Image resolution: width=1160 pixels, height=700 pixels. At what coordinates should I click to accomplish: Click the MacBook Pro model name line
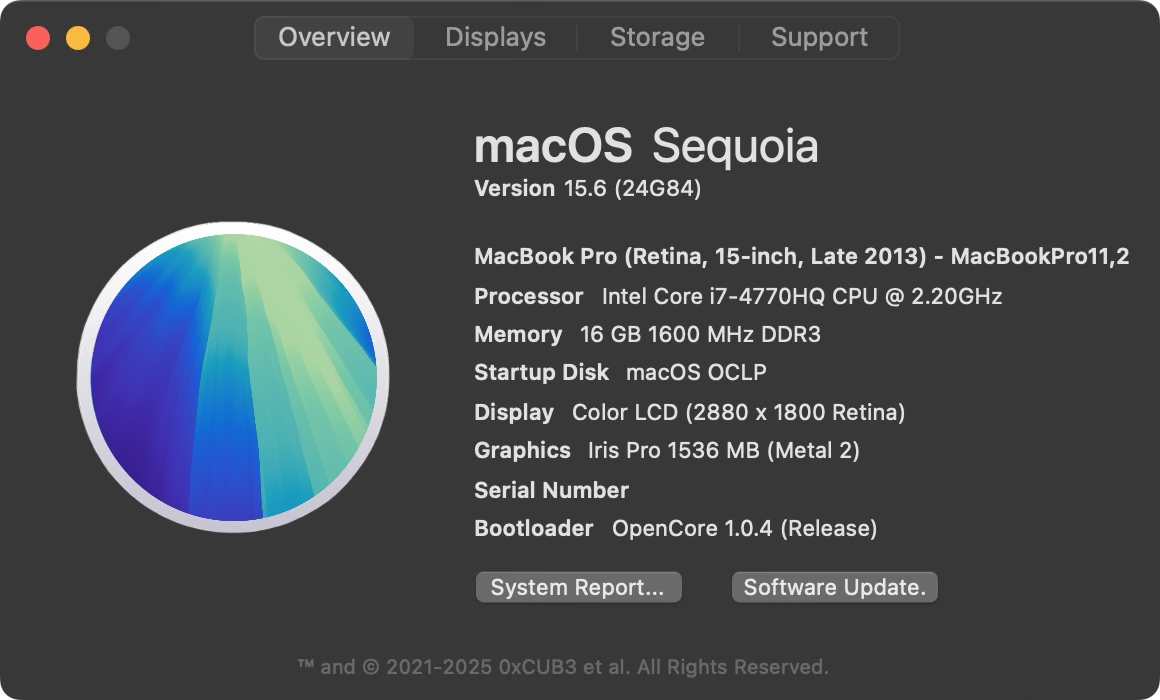801,257
